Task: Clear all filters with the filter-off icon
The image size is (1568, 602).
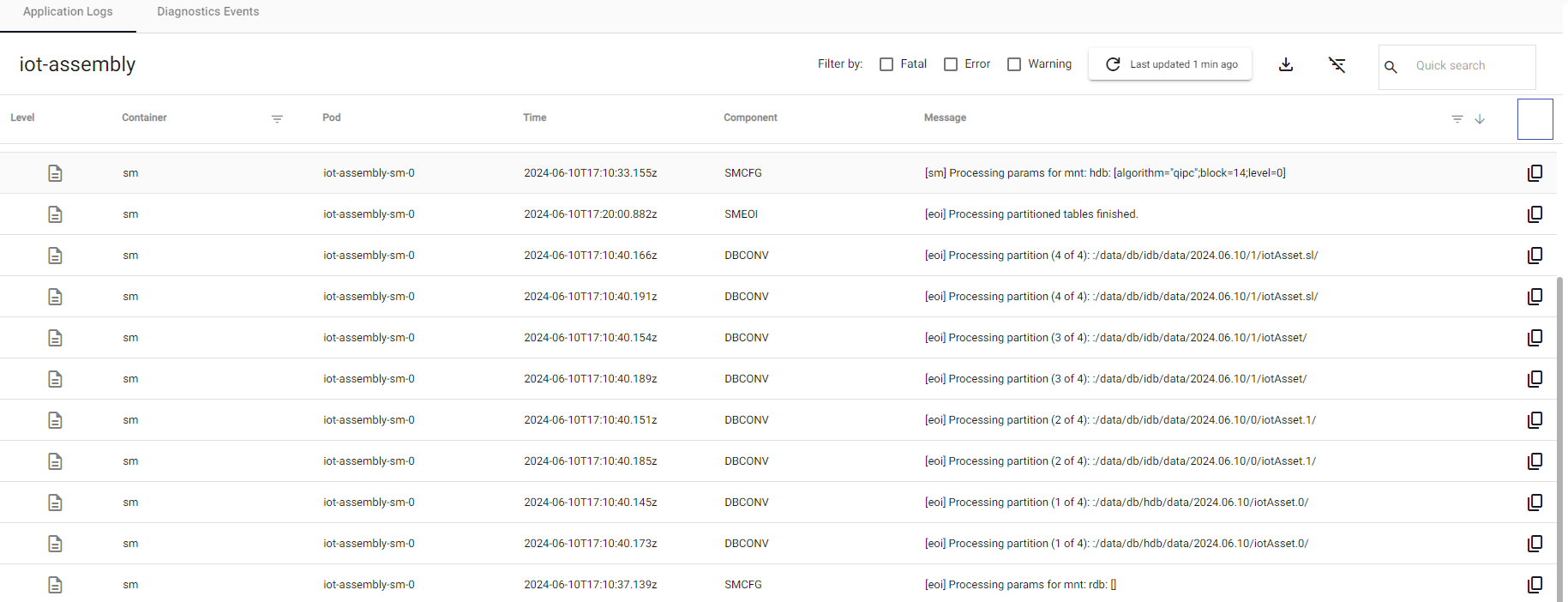Action: click(x=1337, y=65)
